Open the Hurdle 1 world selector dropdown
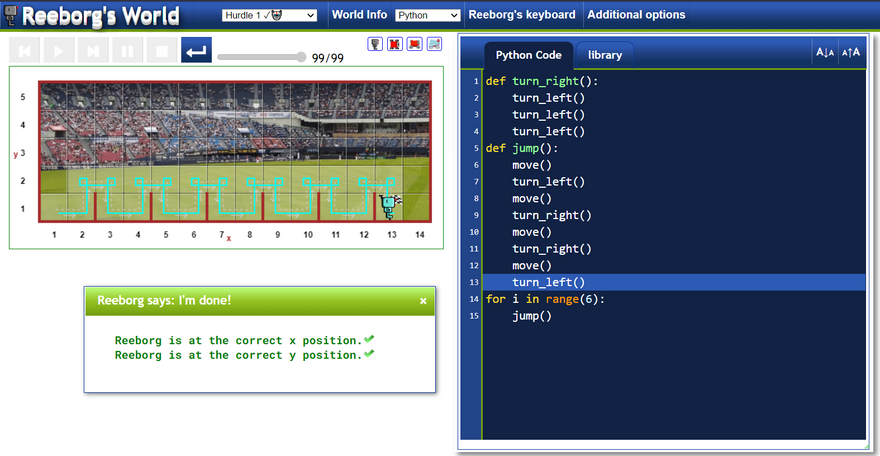This screenshot has width=880, height=456. 269,15
